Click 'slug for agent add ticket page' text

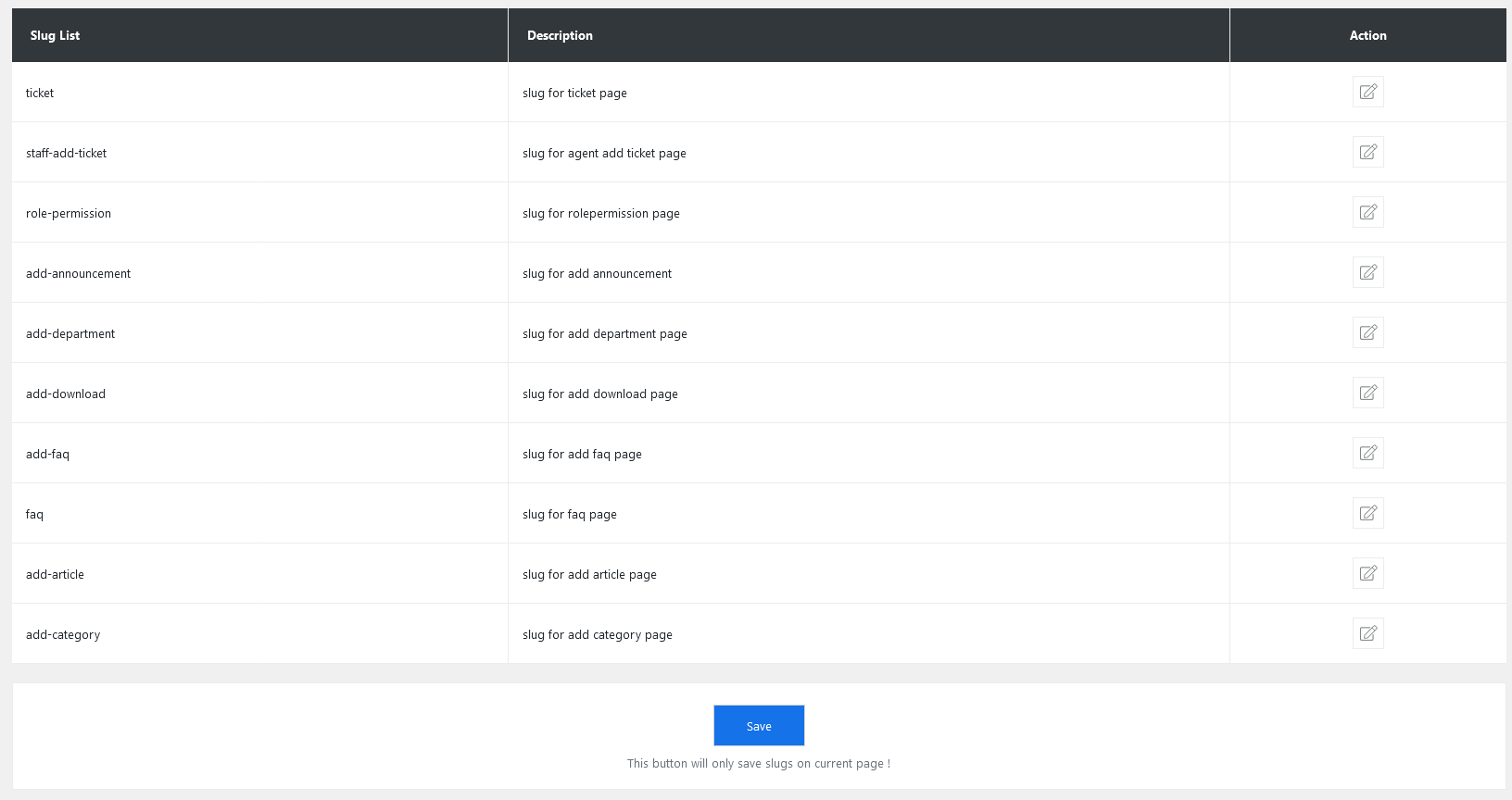(x=604, y=153)
